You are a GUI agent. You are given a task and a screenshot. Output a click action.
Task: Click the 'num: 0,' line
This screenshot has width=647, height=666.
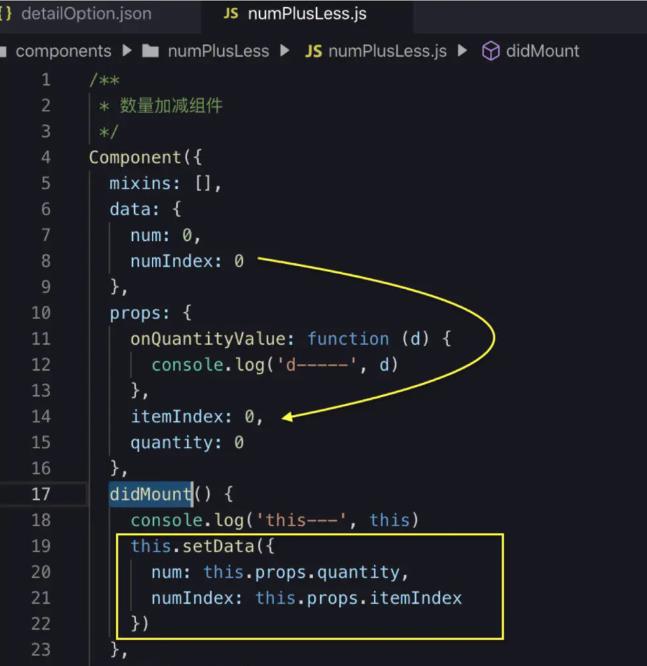[165, 236]
